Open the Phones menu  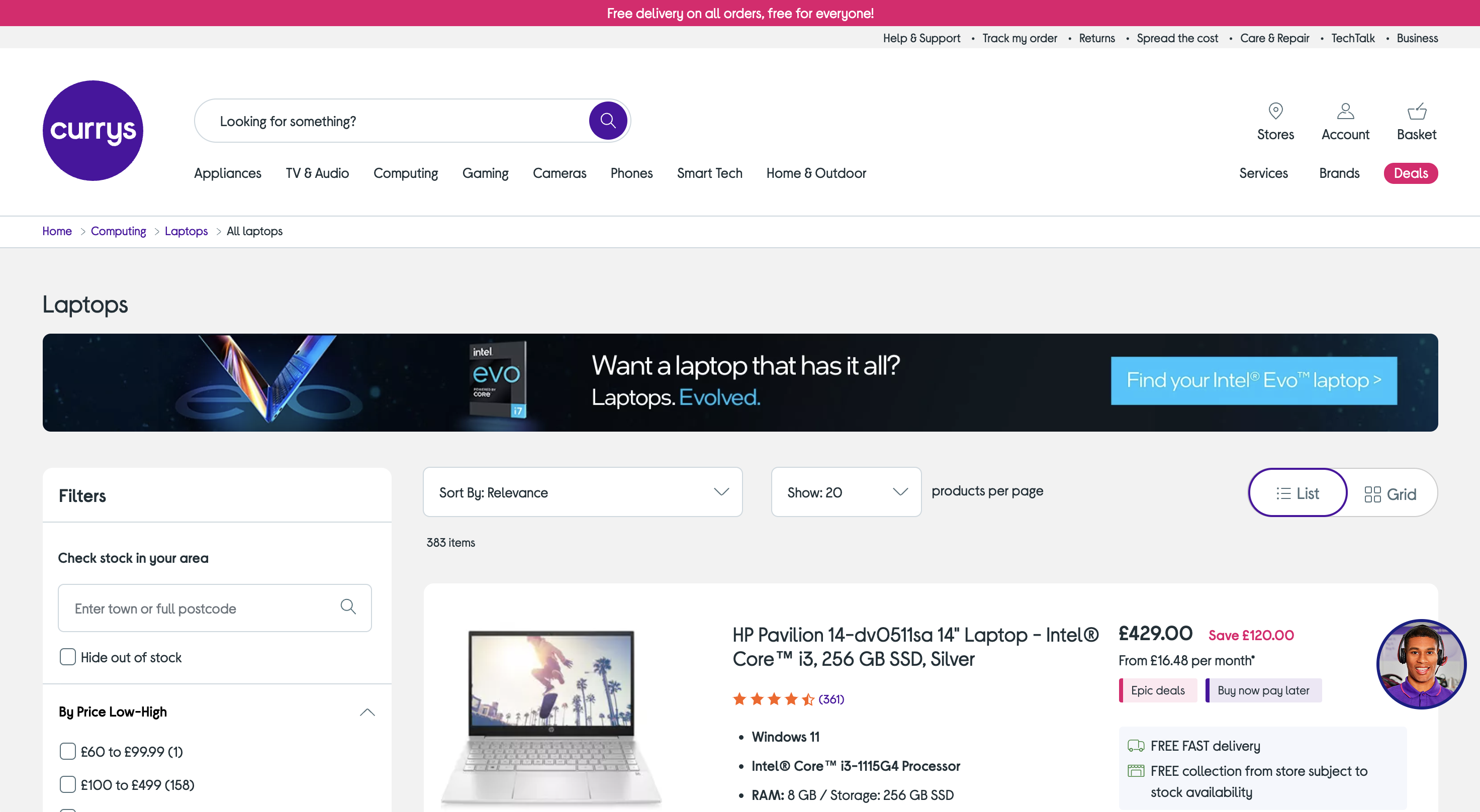tap(631, 173)
